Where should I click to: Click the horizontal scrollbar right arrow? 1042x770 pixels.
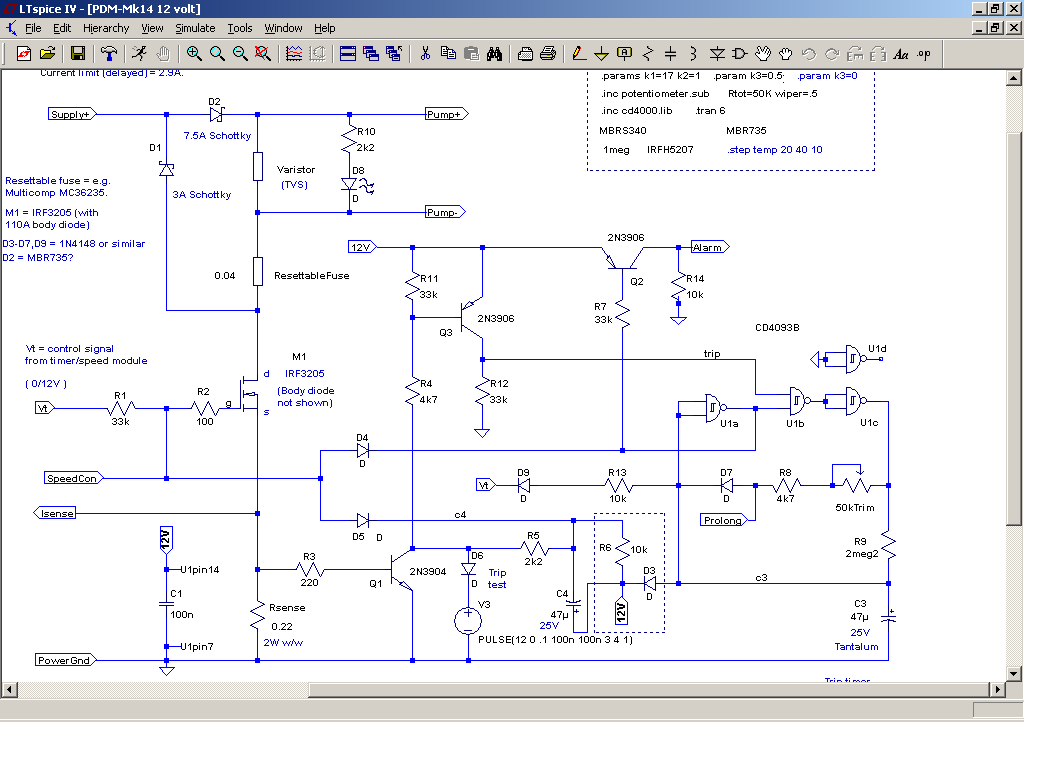(997, 690)
